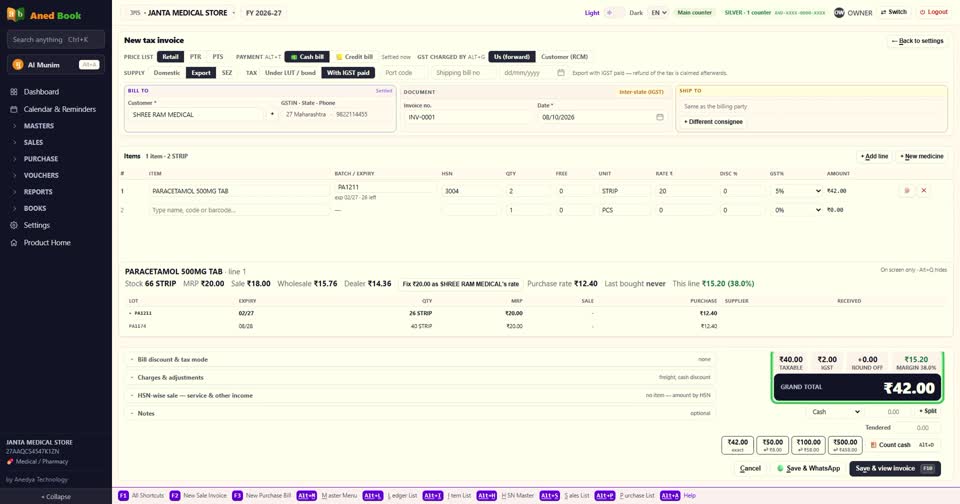Click the New medicine button
Image resolution: width=960 pixels, height=504 pixels.
922,157
